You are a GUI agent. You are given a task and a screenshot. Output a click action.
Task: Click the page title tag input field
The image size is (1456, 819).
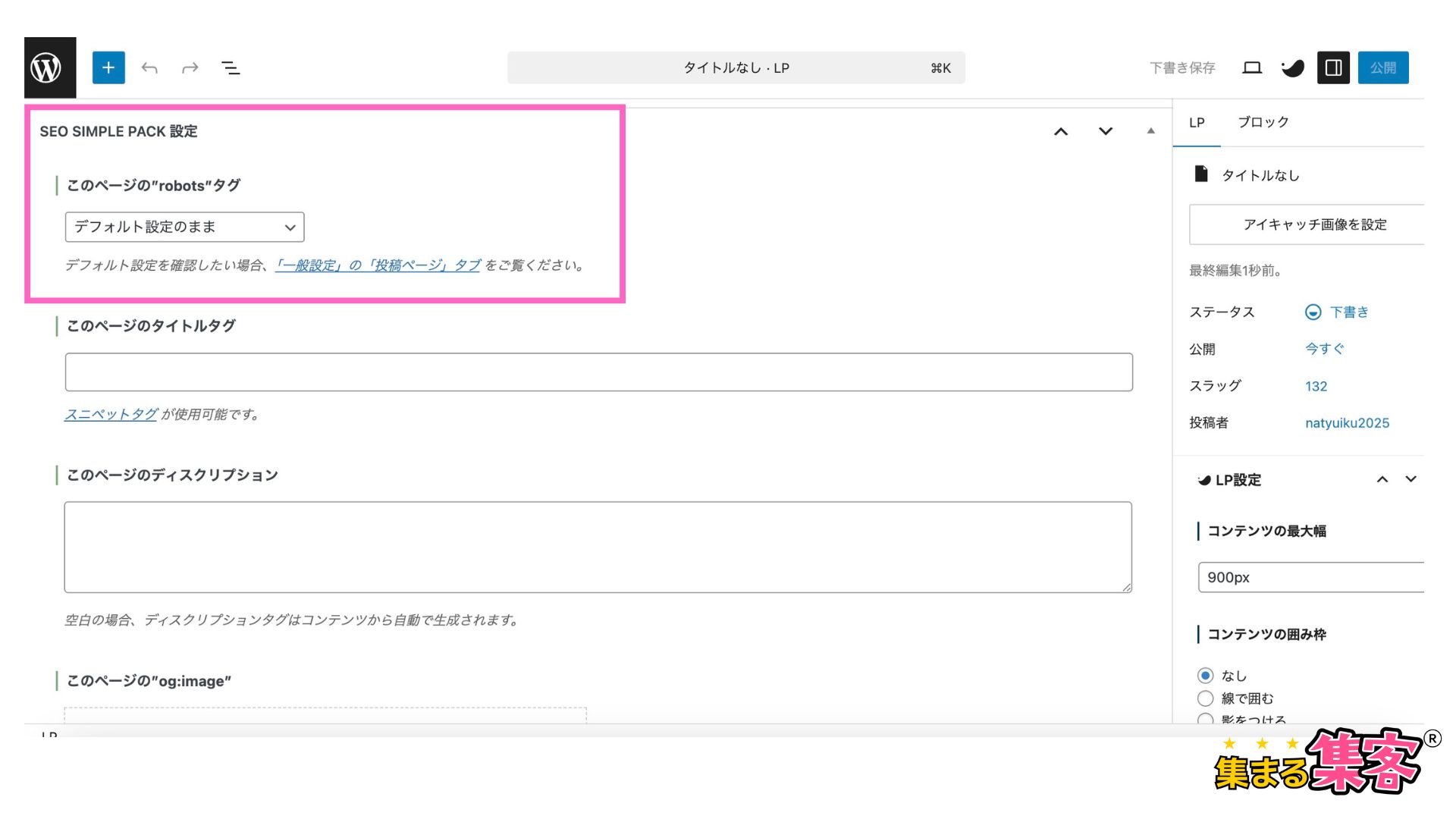tap(598, 372)
